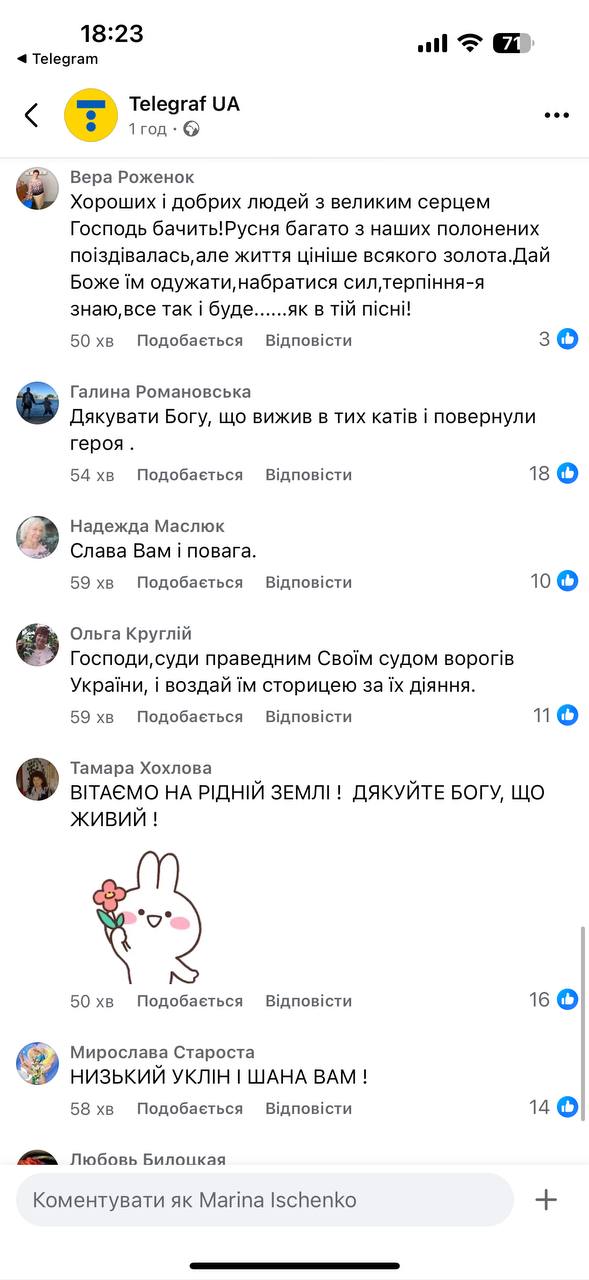
Task: Like Надежда Маслюк's comment via Подобається
Action: 190,582
